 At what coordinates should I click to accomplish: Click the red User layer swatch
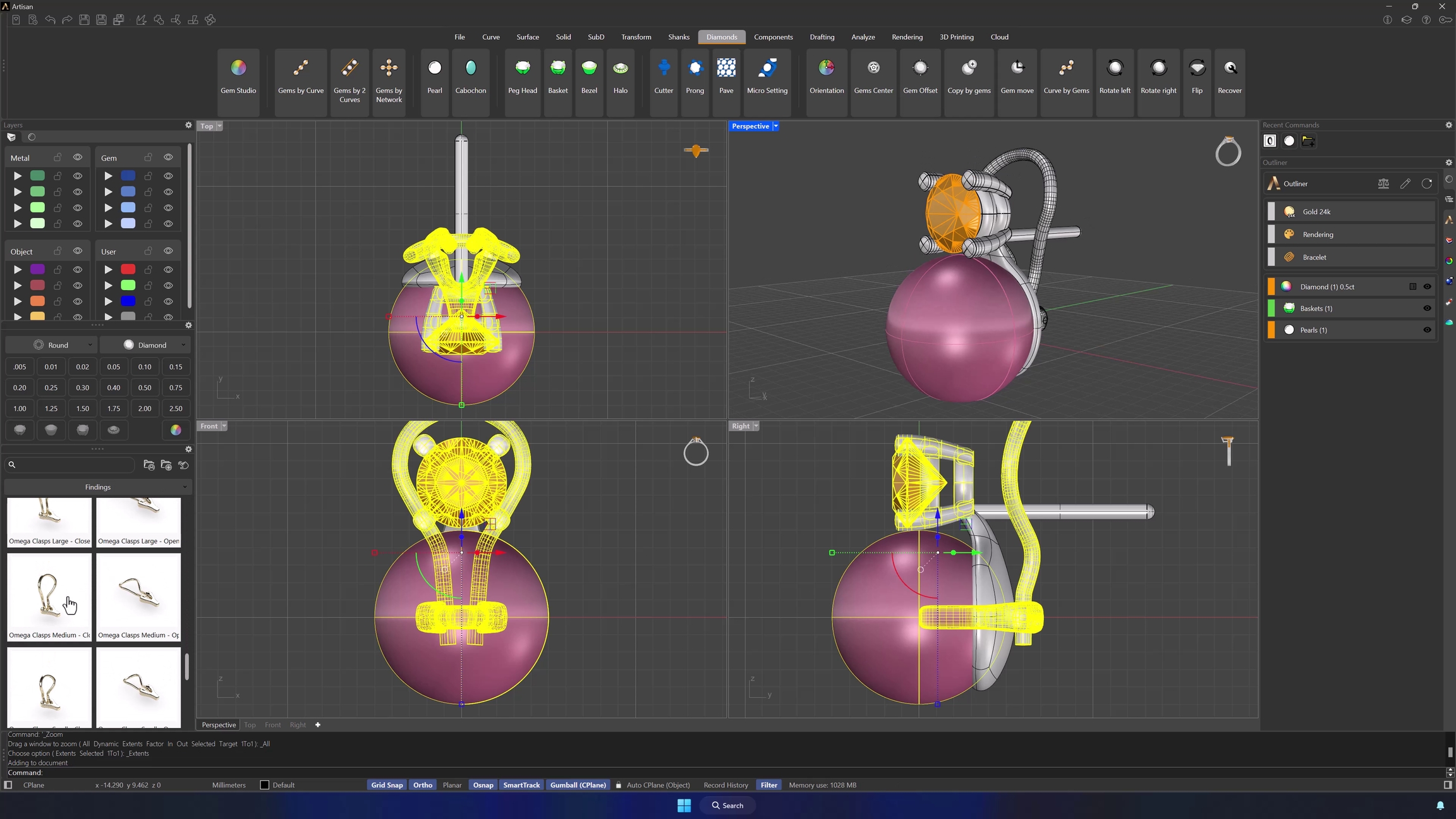pyautogui.click(x=128, y=269)
